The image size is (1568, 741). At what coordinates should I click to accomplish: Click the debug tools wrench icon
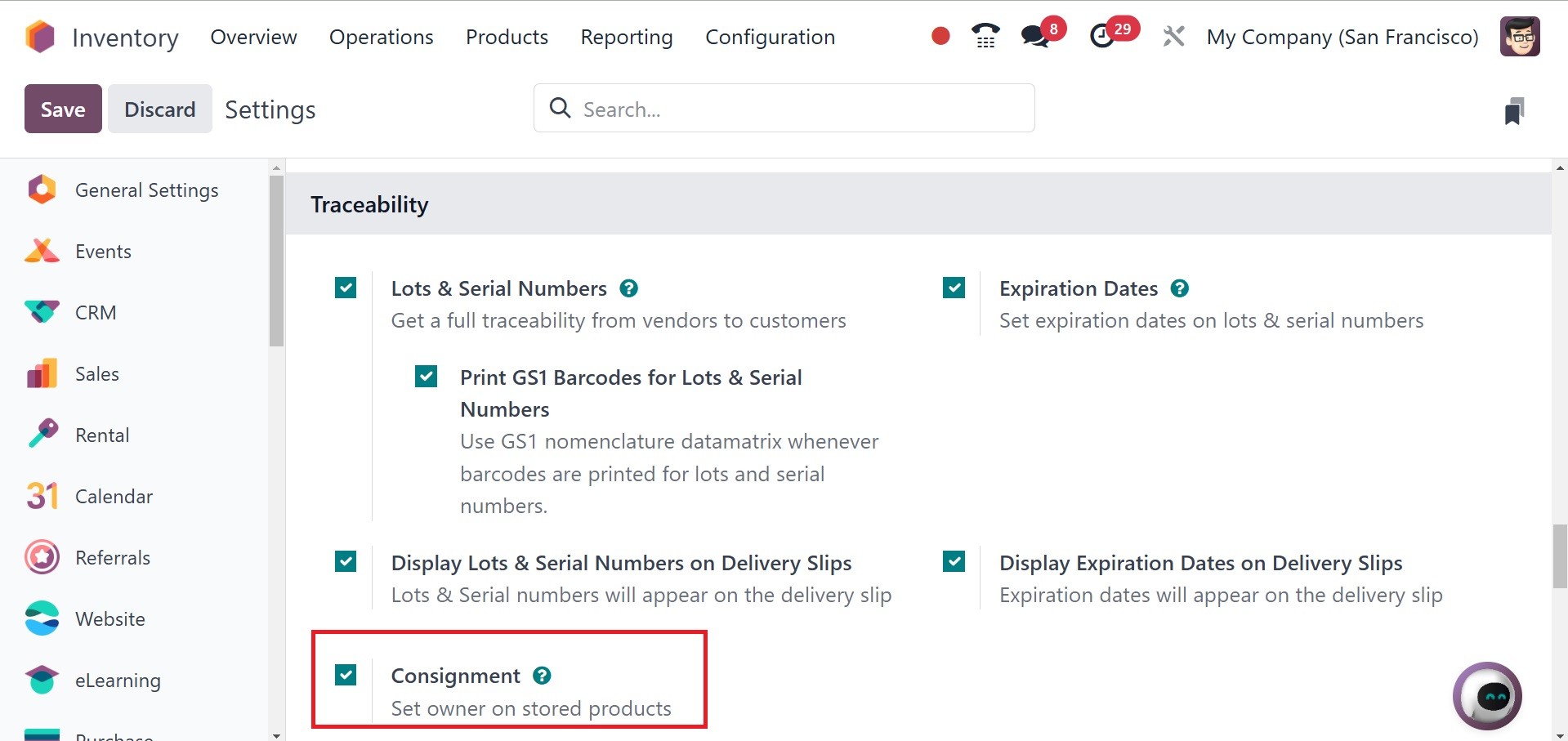1173,37
